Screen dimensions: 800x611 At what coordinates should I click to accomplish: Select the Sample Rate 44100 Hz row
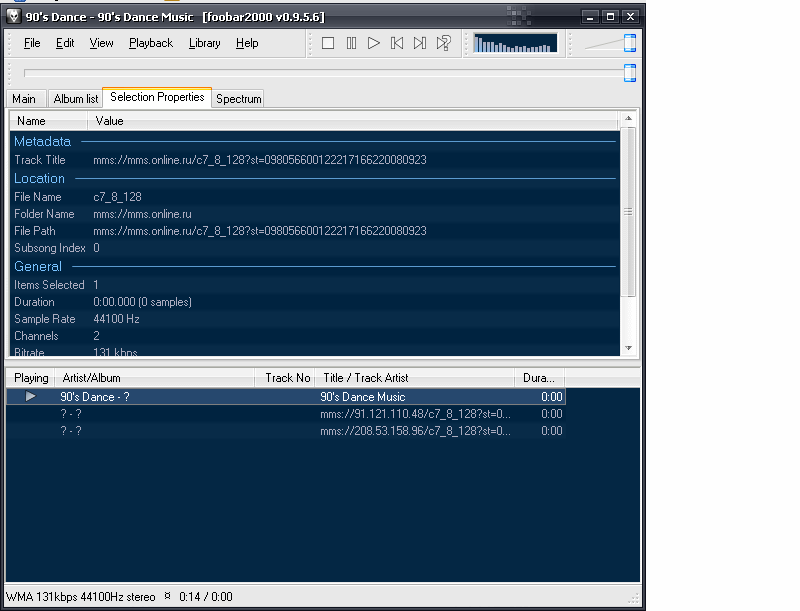coord(315,319)
